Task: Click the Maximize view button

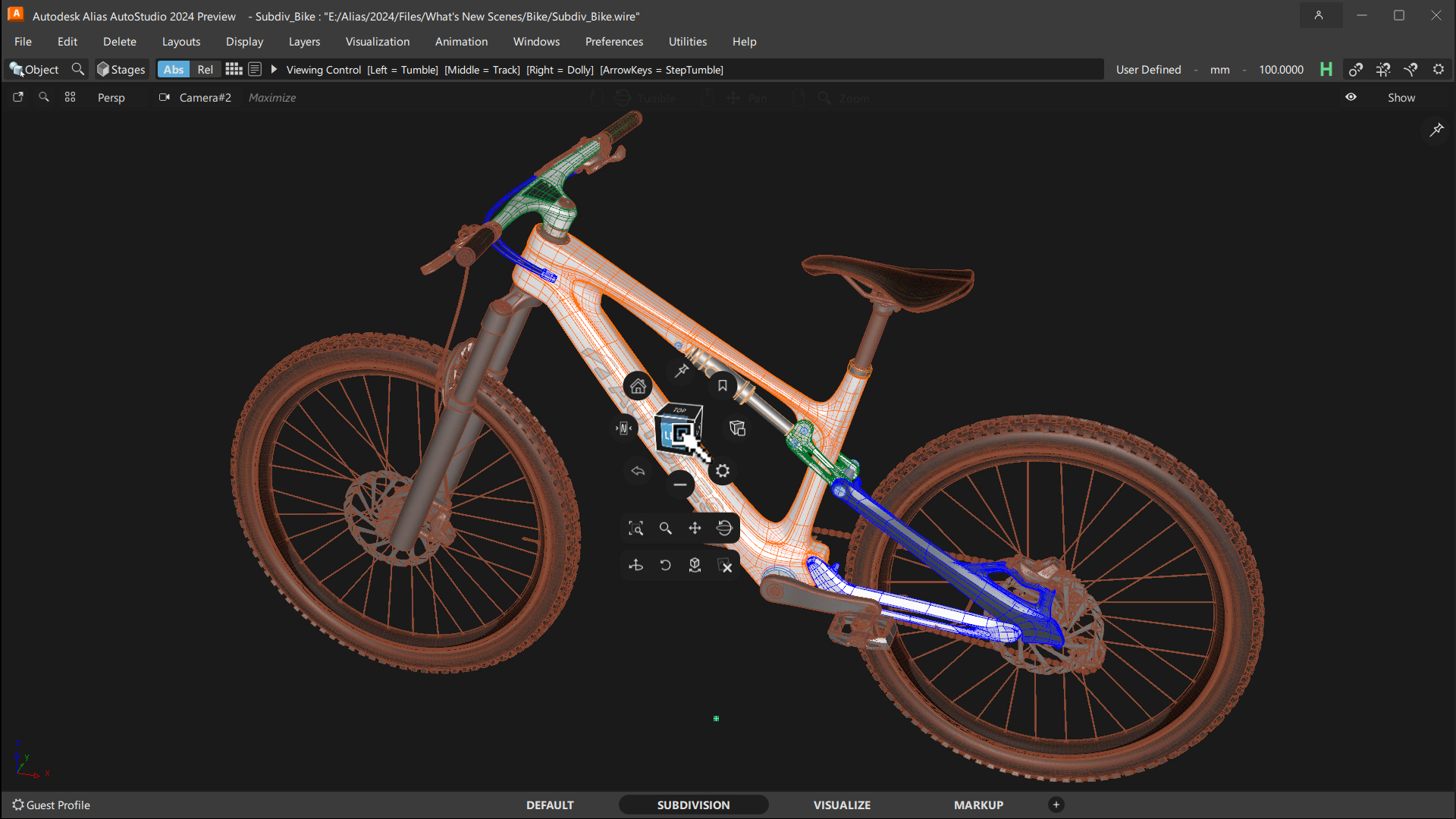Action: coord(272,98)
